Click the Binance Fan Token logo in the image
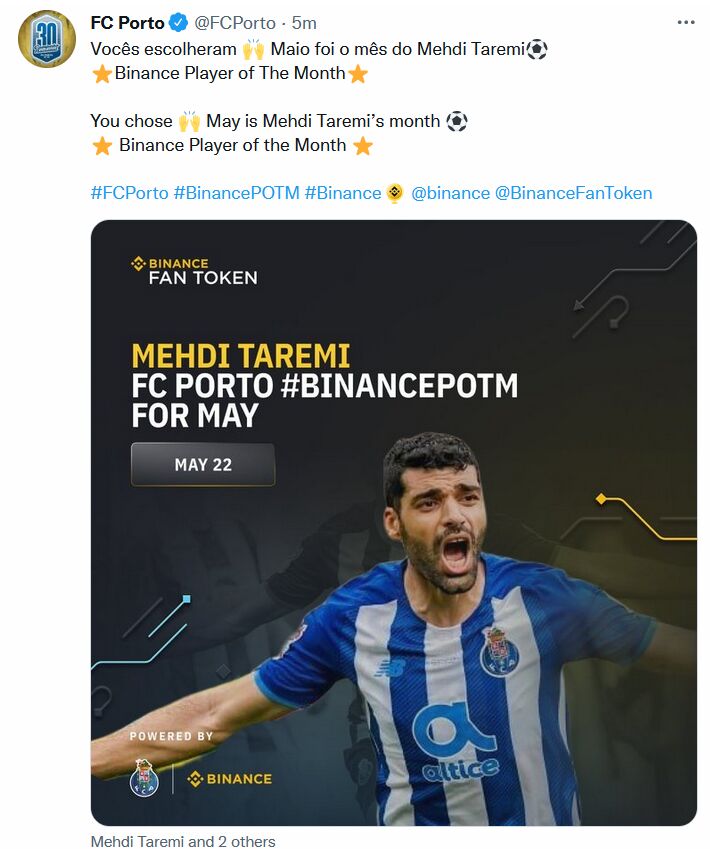The image size is (710, 849). (194, 271)
